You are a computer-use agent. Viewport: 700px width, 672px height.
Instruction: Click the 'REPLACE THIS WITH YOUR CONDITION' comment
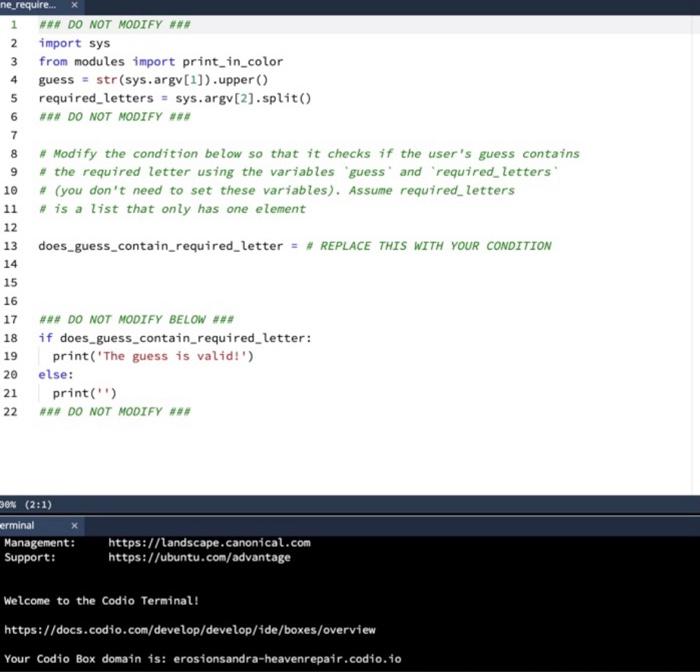429,246
